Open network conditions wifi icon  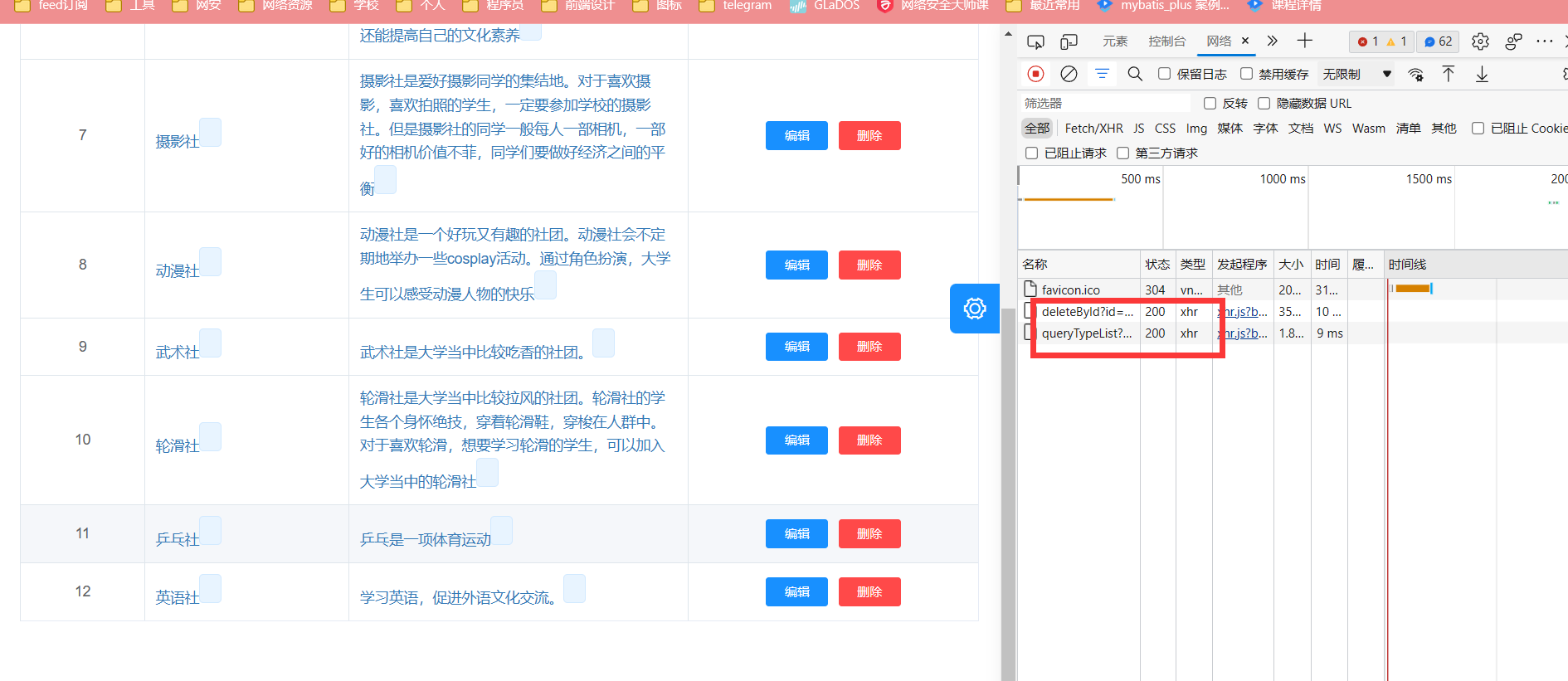point(1415,74)
